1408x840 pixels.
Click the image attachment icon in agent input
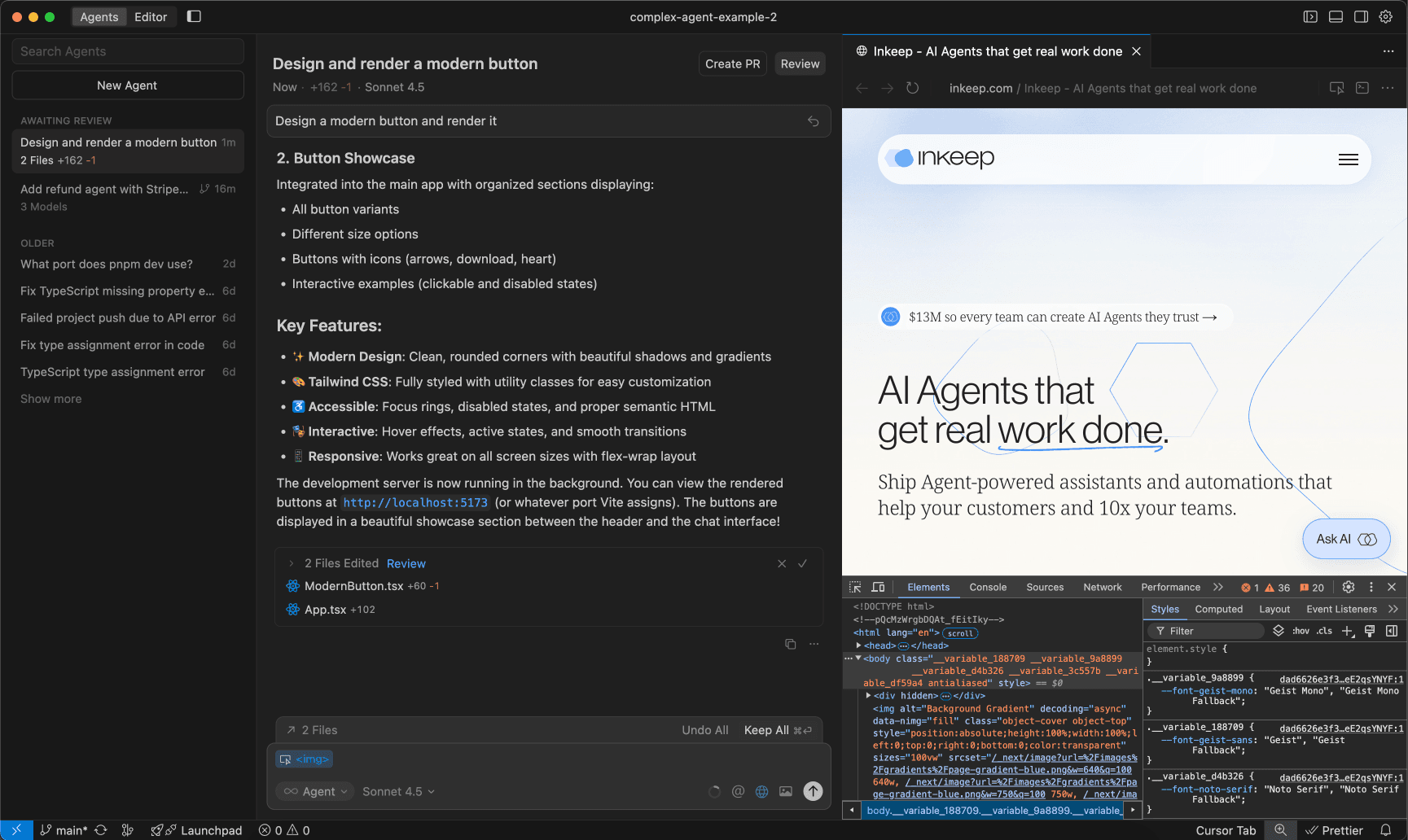pos(785,790)
